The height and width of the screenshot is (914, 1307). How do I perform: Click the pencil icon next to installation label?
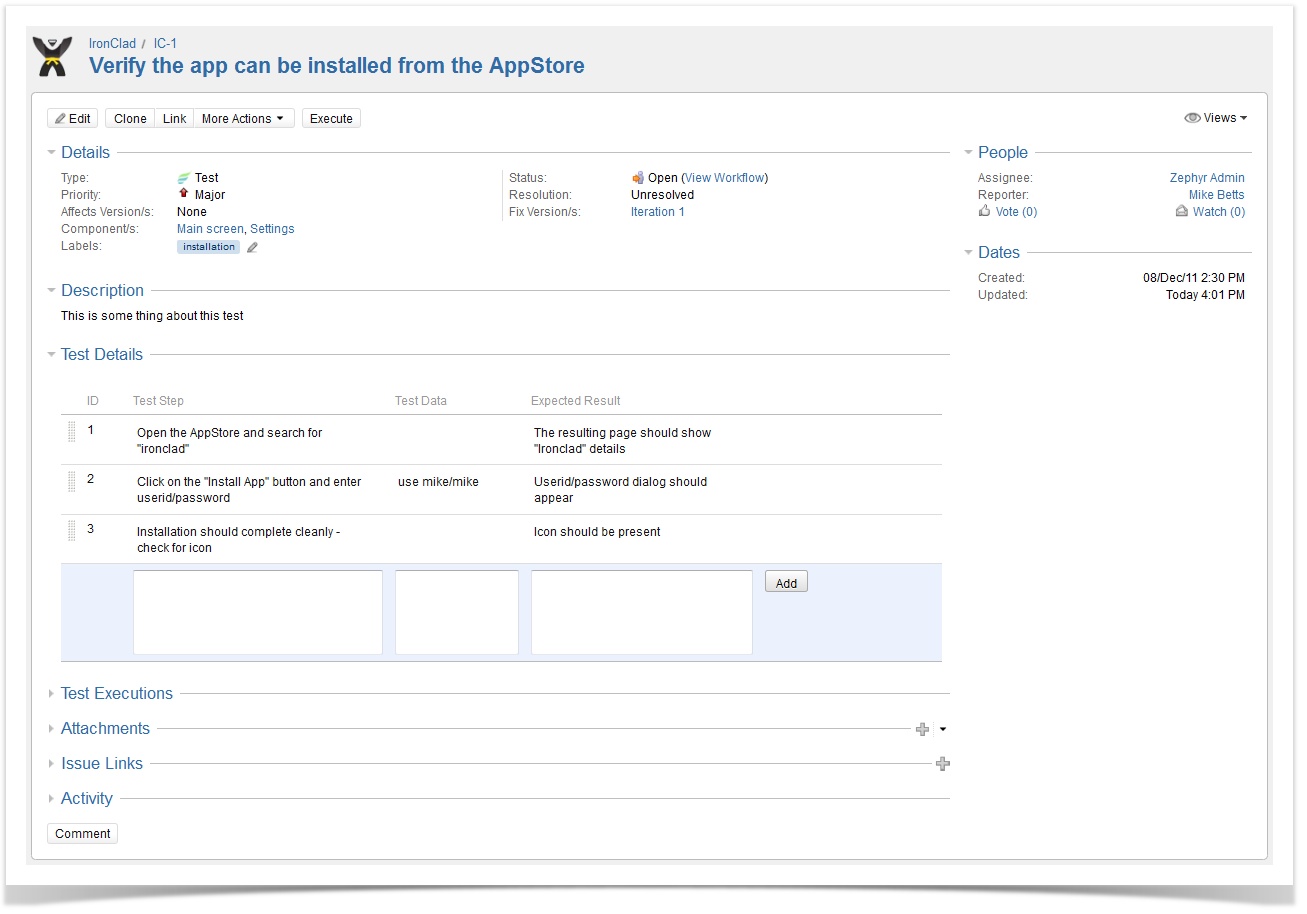tap(252, 247)
